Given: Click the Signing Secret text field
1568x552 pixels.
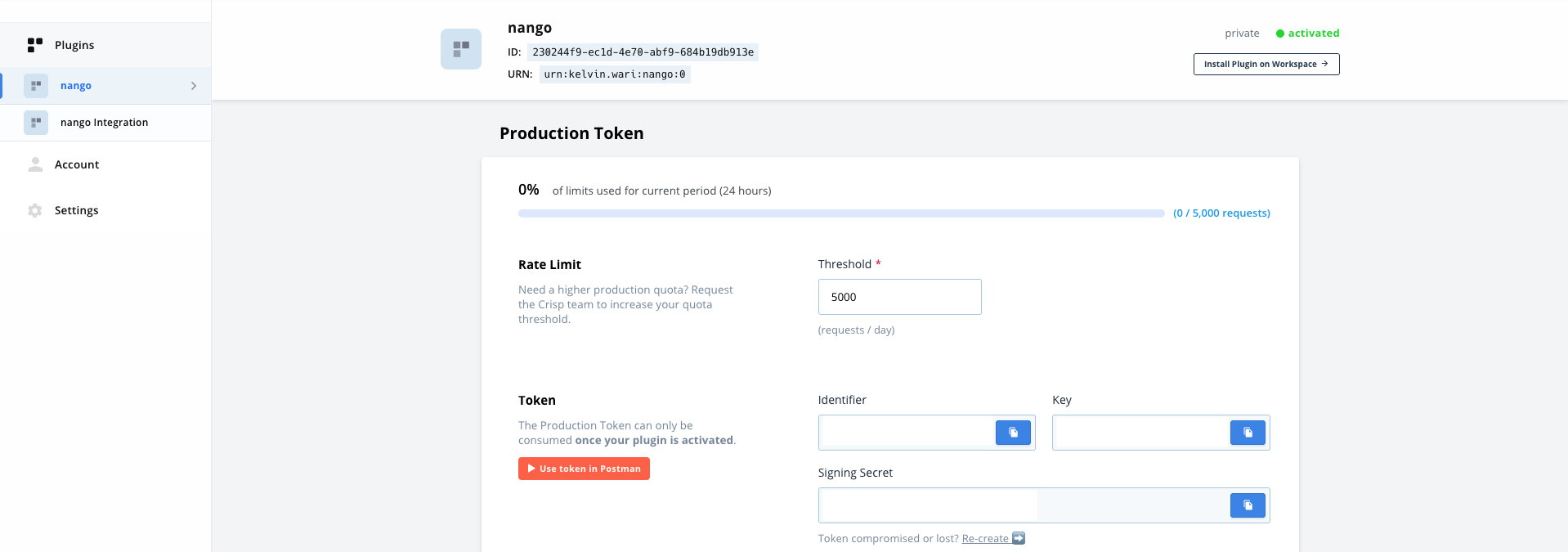Looking at the screenshot, I should click(x=1022, y=505).
